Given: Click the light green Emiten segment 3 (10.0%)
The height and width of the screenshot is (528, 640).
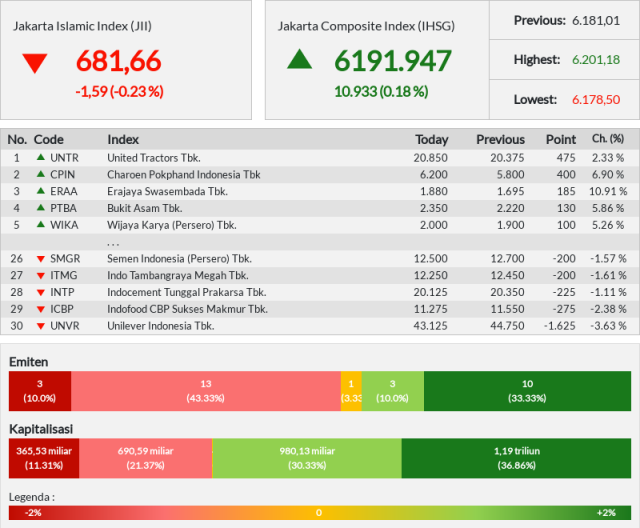Looking at the screenshot, I should (x=393, y=391).
